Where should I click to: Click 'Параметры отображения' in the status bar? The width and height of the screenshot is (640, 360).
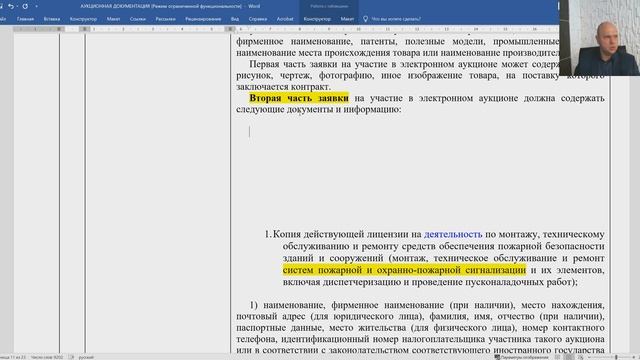(x=522, y=357)
